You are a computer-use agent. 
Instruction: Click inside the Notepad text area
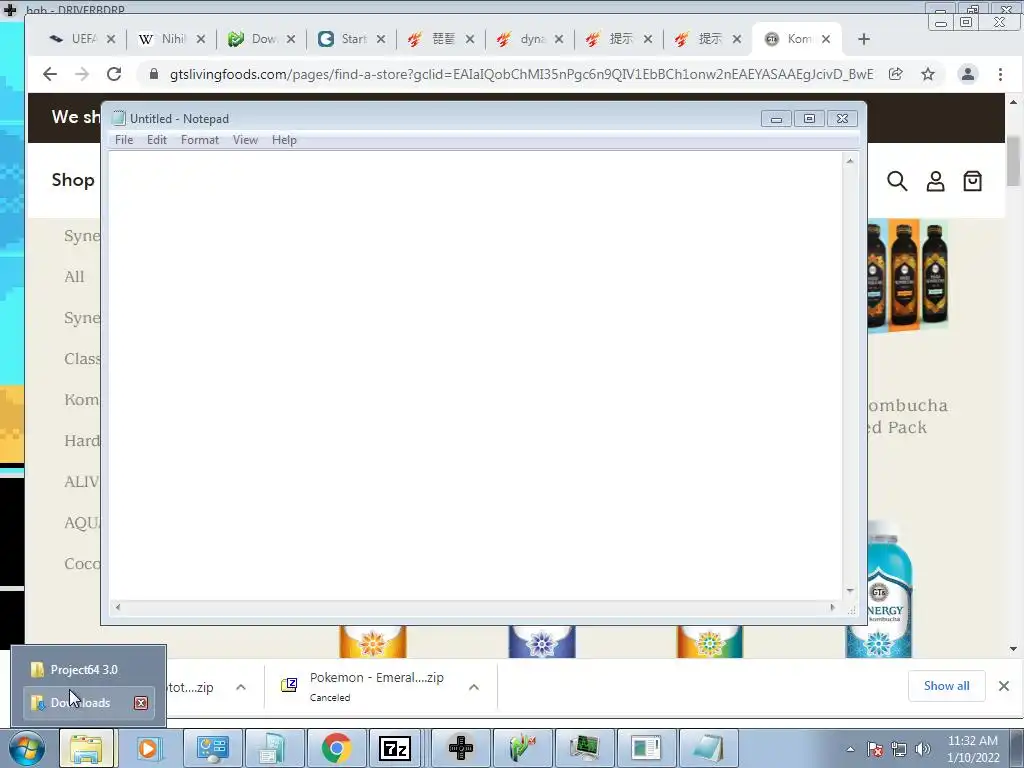[x=475, y=376]
